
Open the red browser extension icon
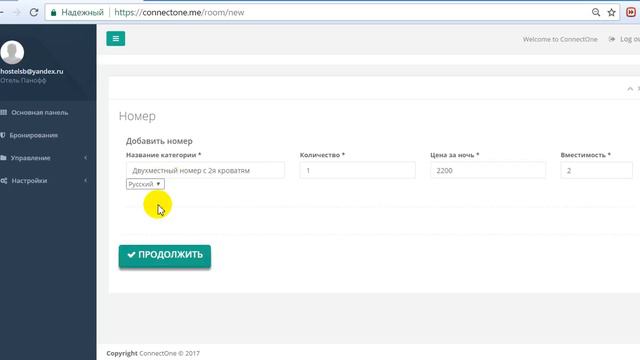(x=631, y=12)
